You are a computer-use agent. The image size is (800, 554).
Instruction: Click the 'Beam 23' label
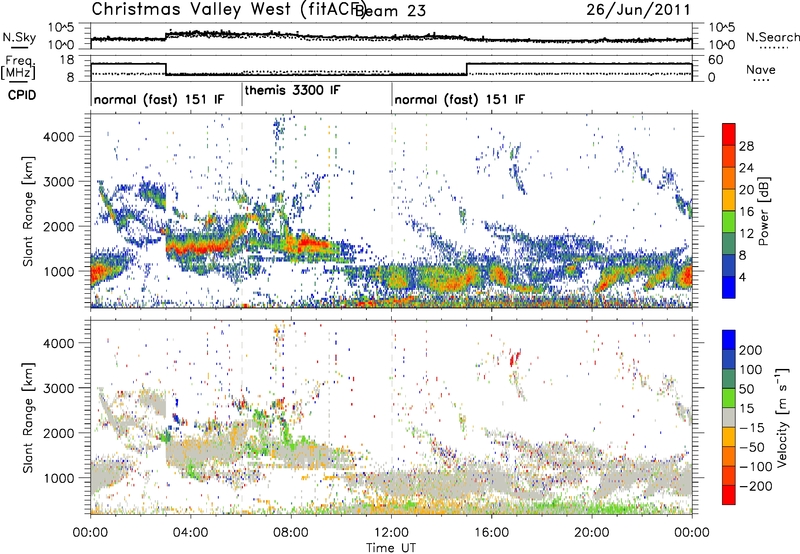coord(391,10)
